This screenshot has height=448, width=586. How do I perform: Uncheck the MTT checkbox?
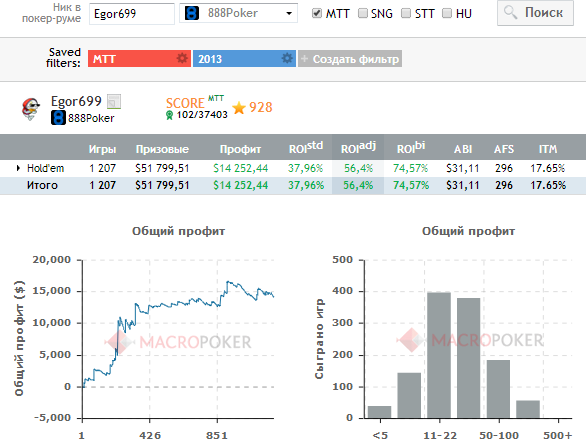point(317,13)
